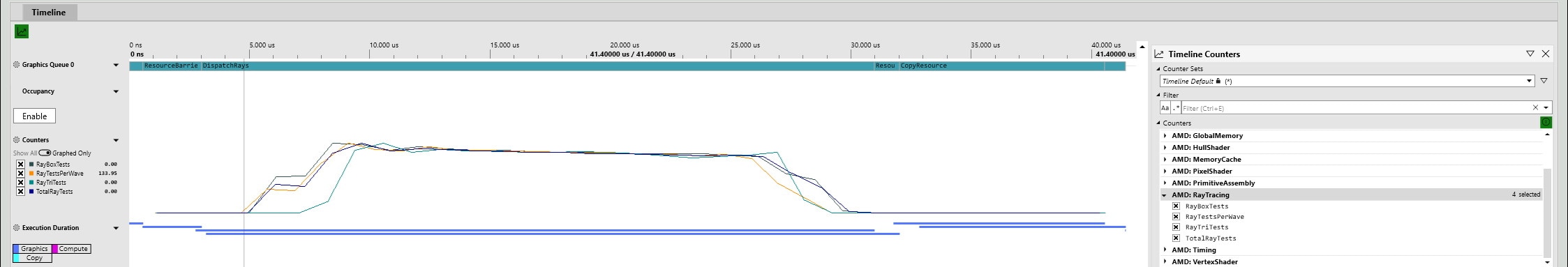Click the '4 selected' RayTracing label
This screenshot has height=267, width=1568.
click(1526, 195)
